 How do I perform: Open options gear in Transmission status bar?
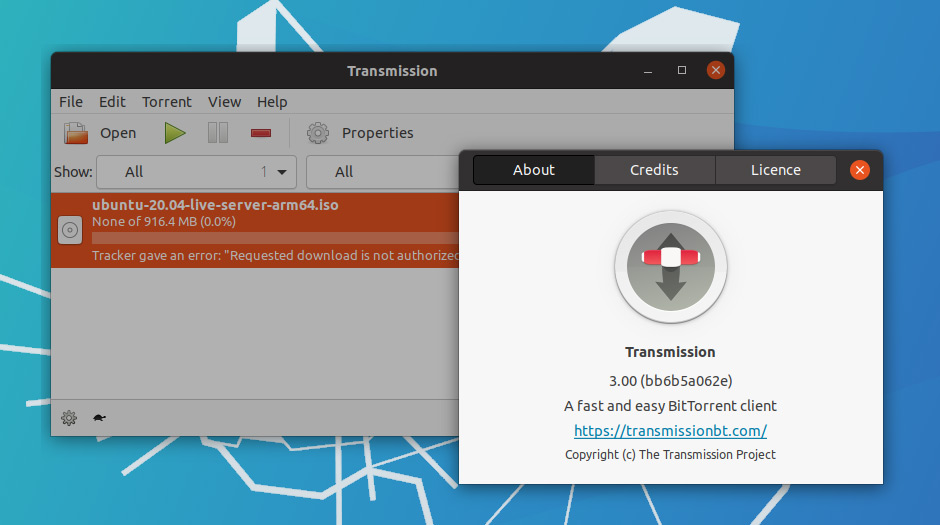pyautogui.click(x=69, y=418)
